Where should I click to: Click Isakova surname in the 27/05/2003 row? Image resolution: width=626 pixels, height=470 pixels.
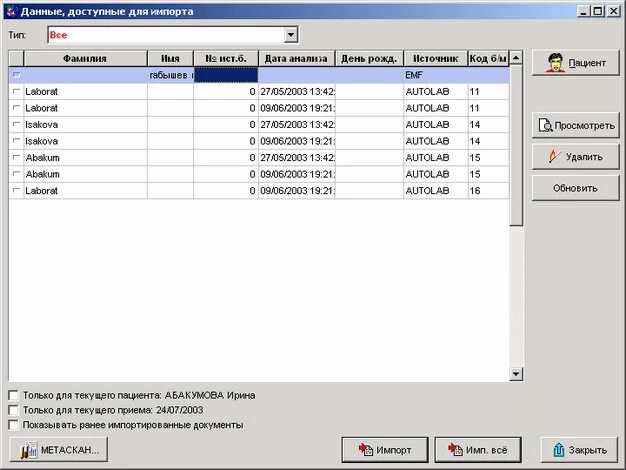click(42, 125)
